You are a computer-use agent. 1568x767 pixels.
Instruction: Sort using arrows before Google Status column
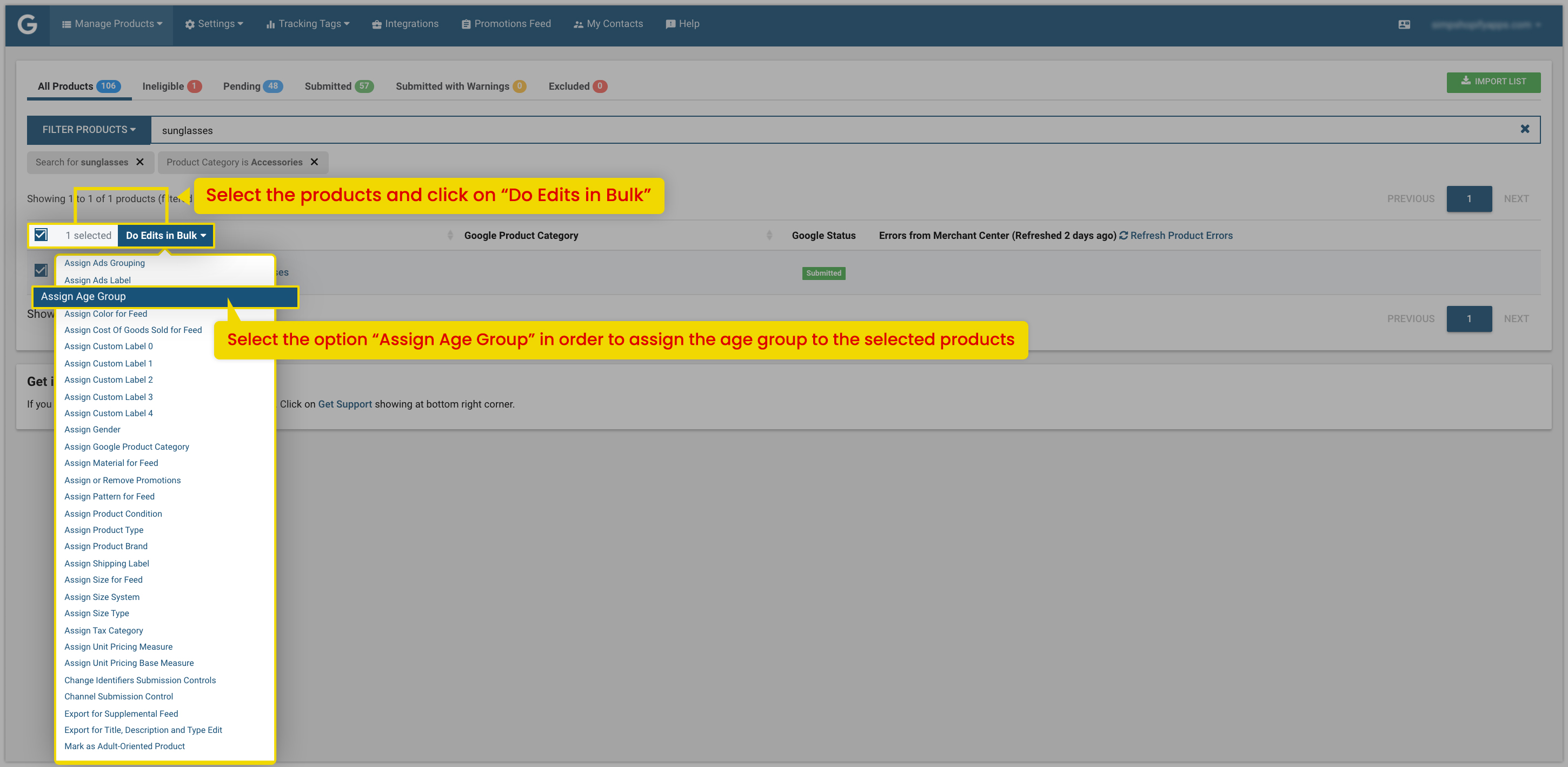point(769,236)
